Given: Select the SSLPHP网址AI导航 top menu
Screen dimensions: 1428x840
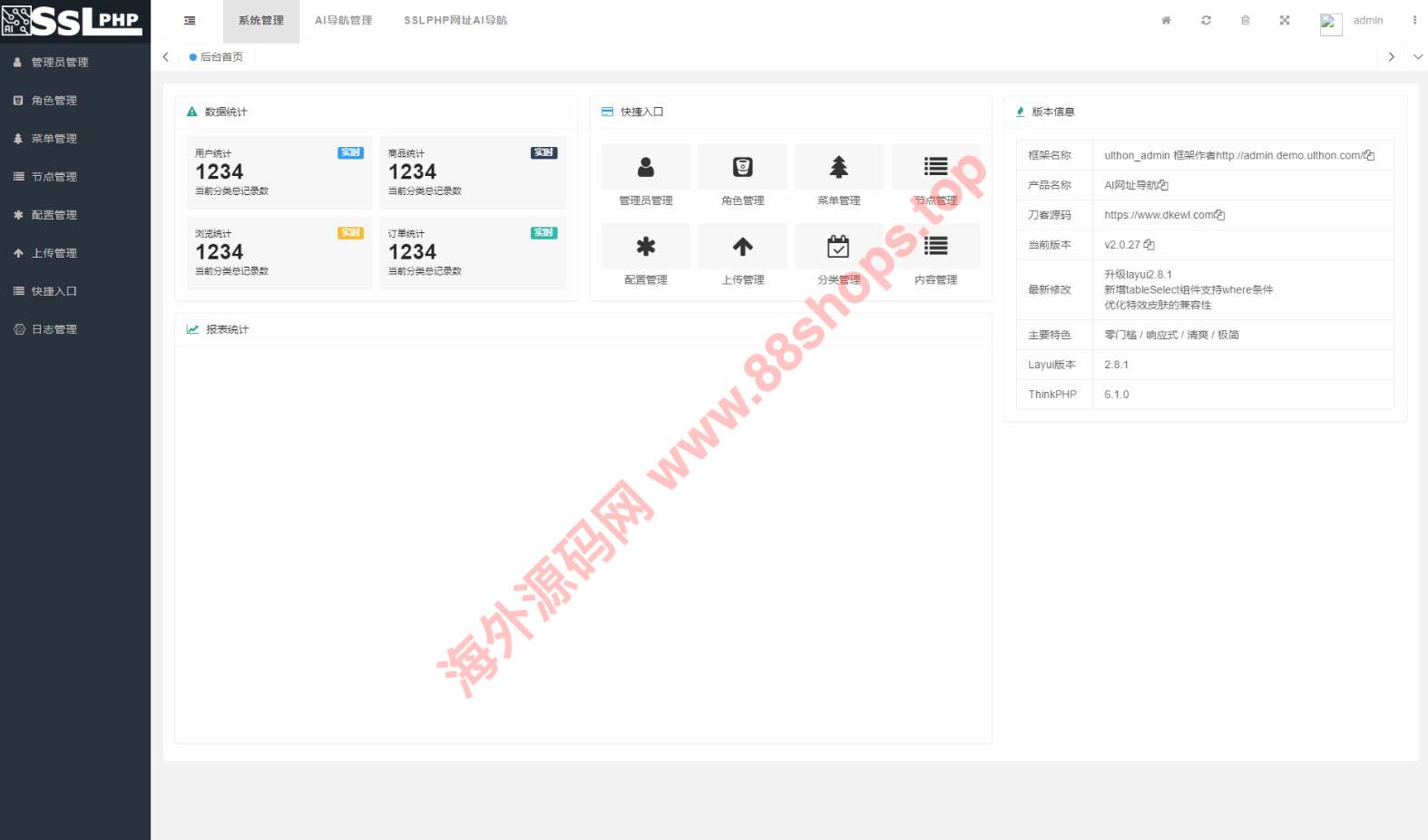Looking at the screenshot, I should tap(455, 20).
